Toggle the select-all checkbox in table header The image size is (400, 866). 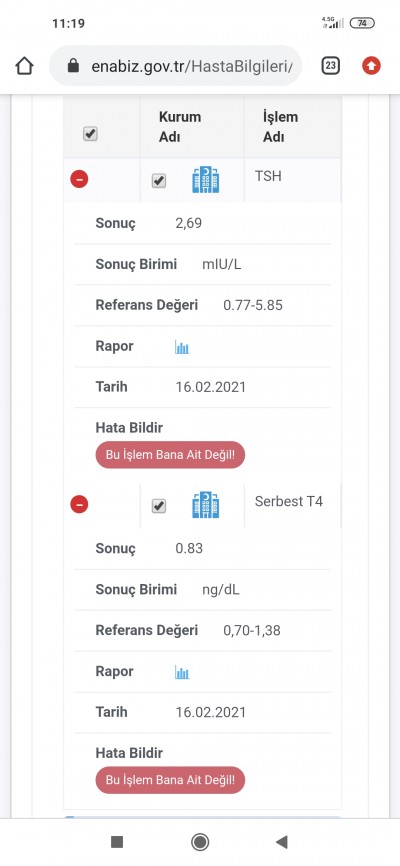tap(90, 134)
